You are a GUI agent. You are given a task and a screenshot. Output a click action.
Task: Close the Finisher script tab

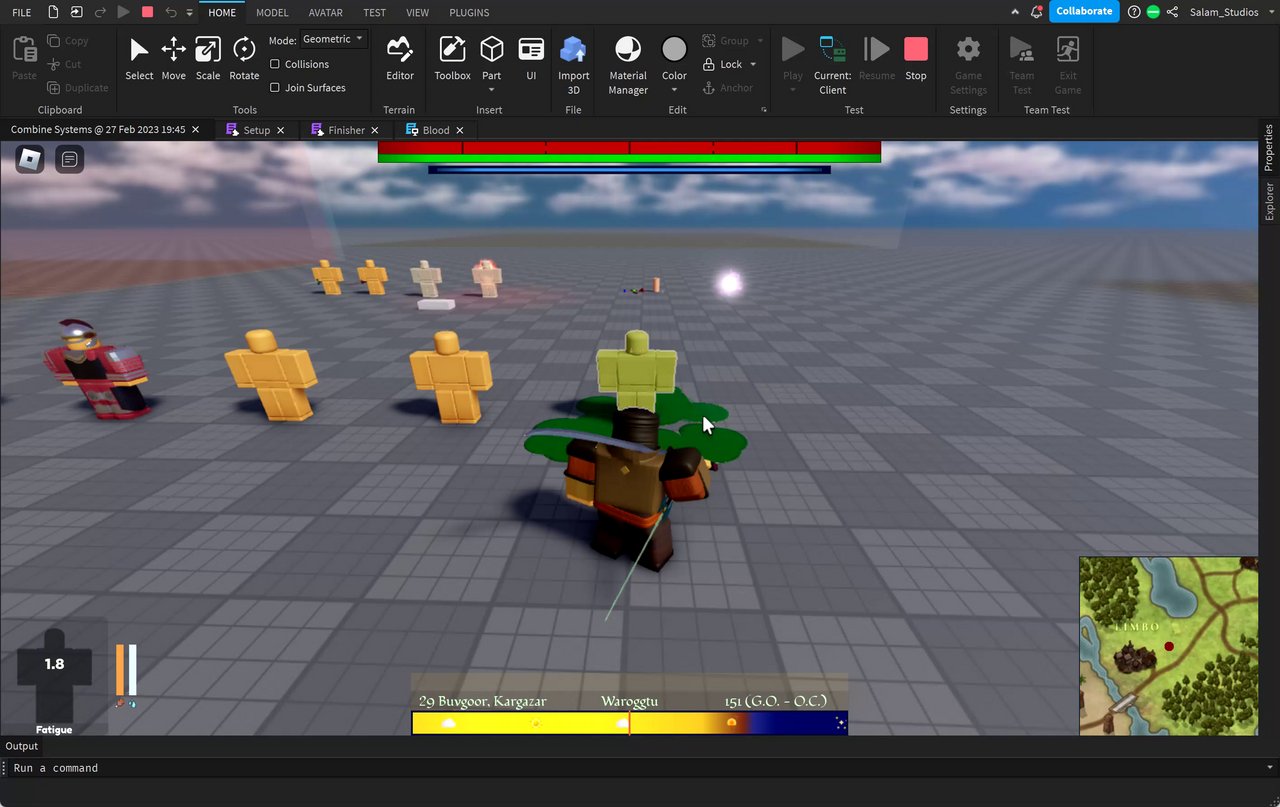375,130
